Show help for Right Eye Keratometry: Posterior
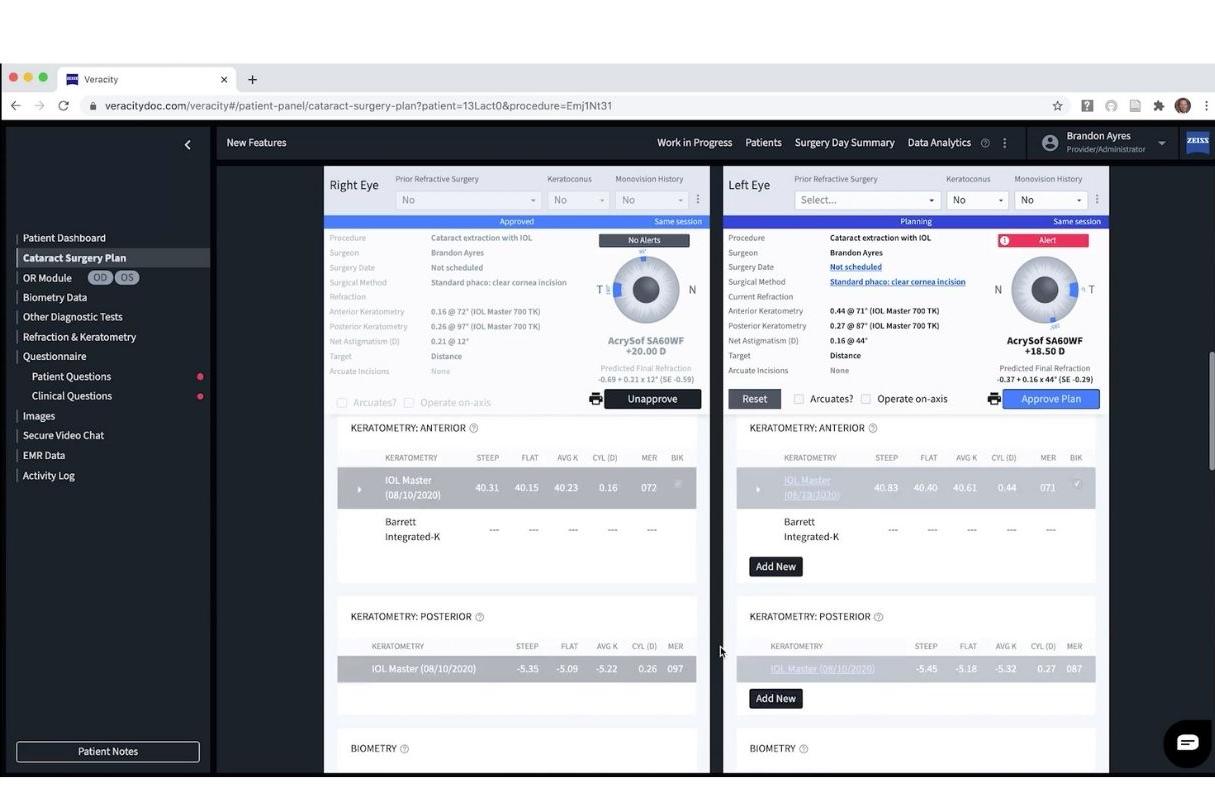This screenshot has width=1215, height=810. (x=479, y=617)
